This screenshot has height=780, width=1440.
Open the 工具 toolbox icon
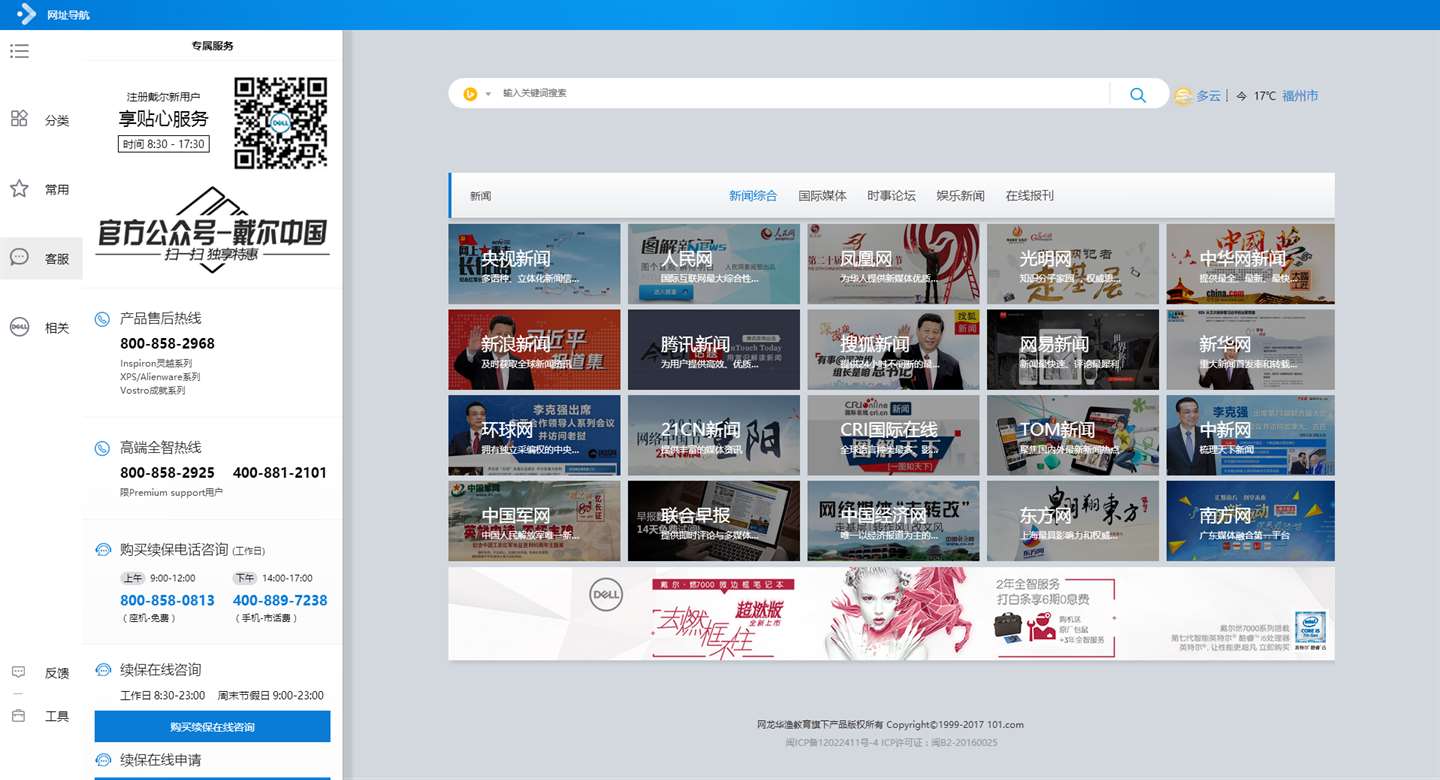18,716
